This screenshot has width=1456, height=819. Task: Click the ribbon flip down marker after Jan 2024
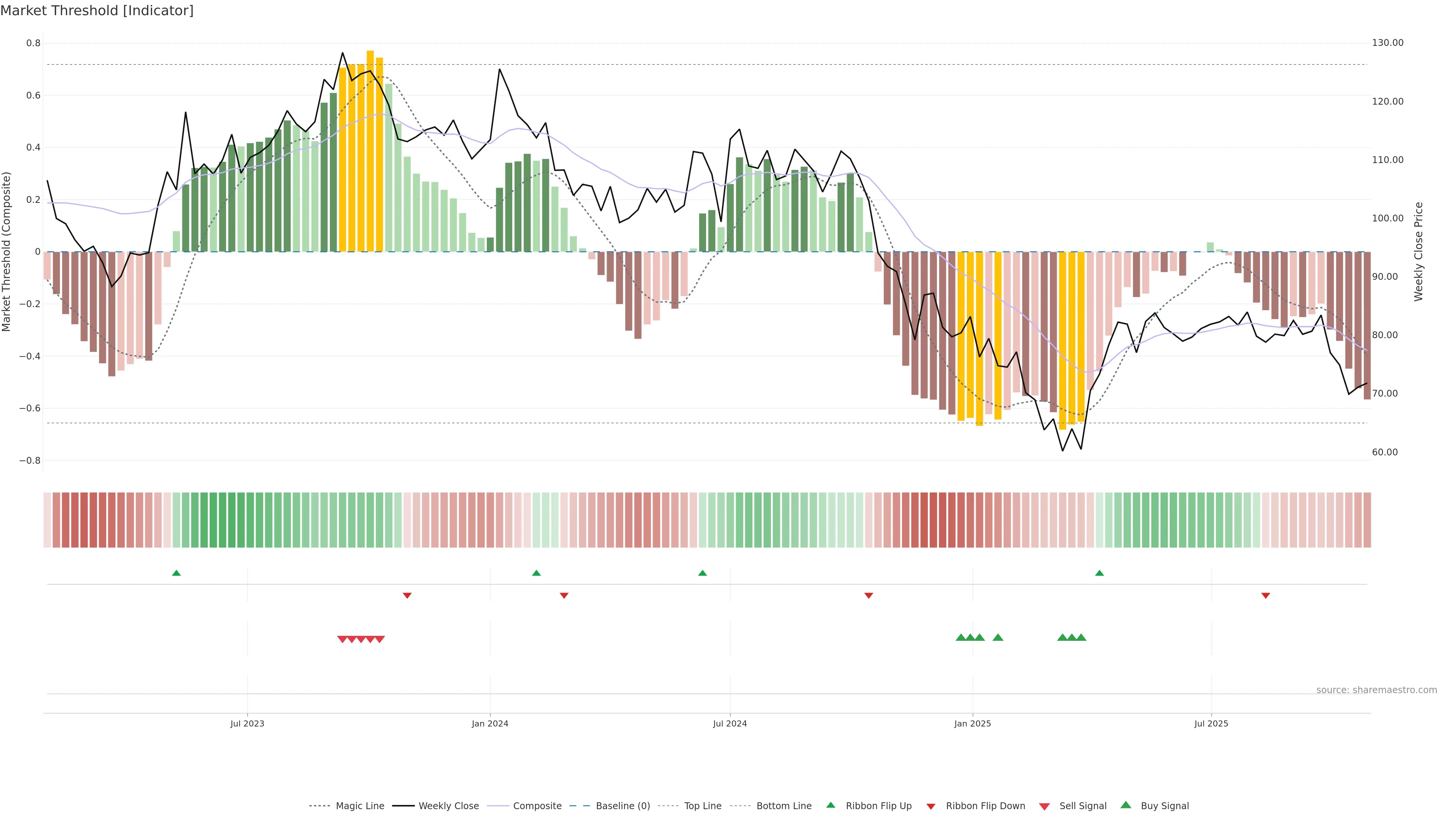(x=563, y=596)
